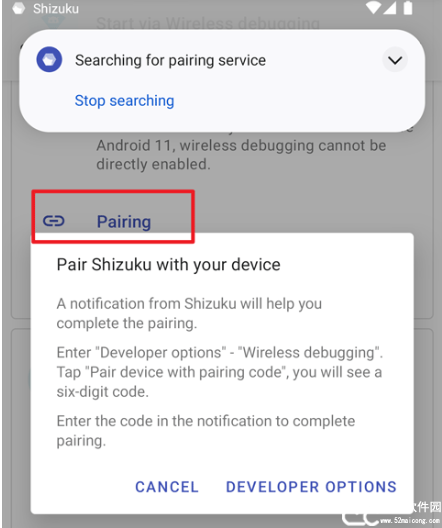Expand the notification with the chevron arrow
The height and width of the screenshot is (528, 442).
coord(395,60)
